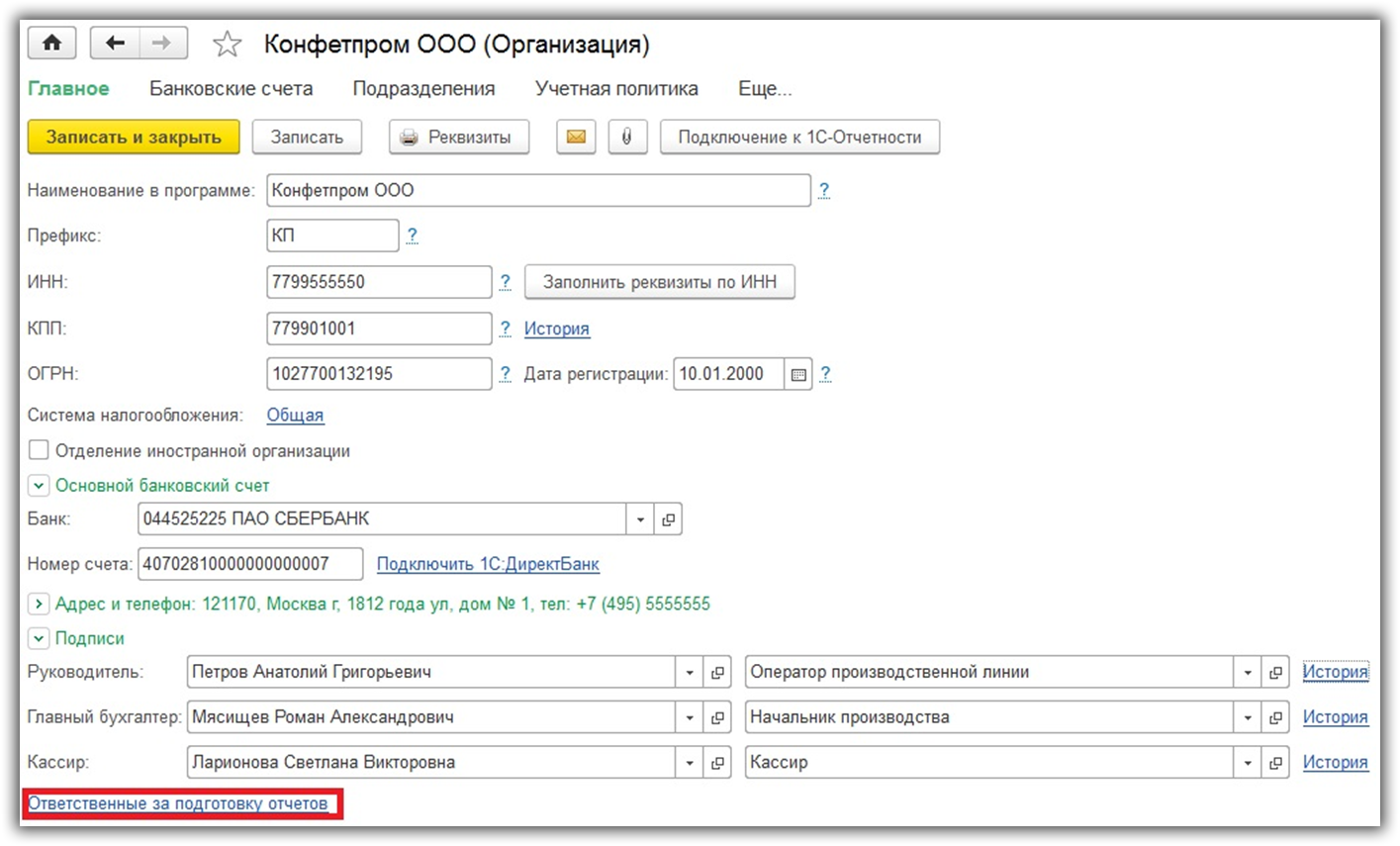The width and height of the screenshot is (1400, 846).
Task: Add Конфетпром ООО to favorites star
Action: 228,44
